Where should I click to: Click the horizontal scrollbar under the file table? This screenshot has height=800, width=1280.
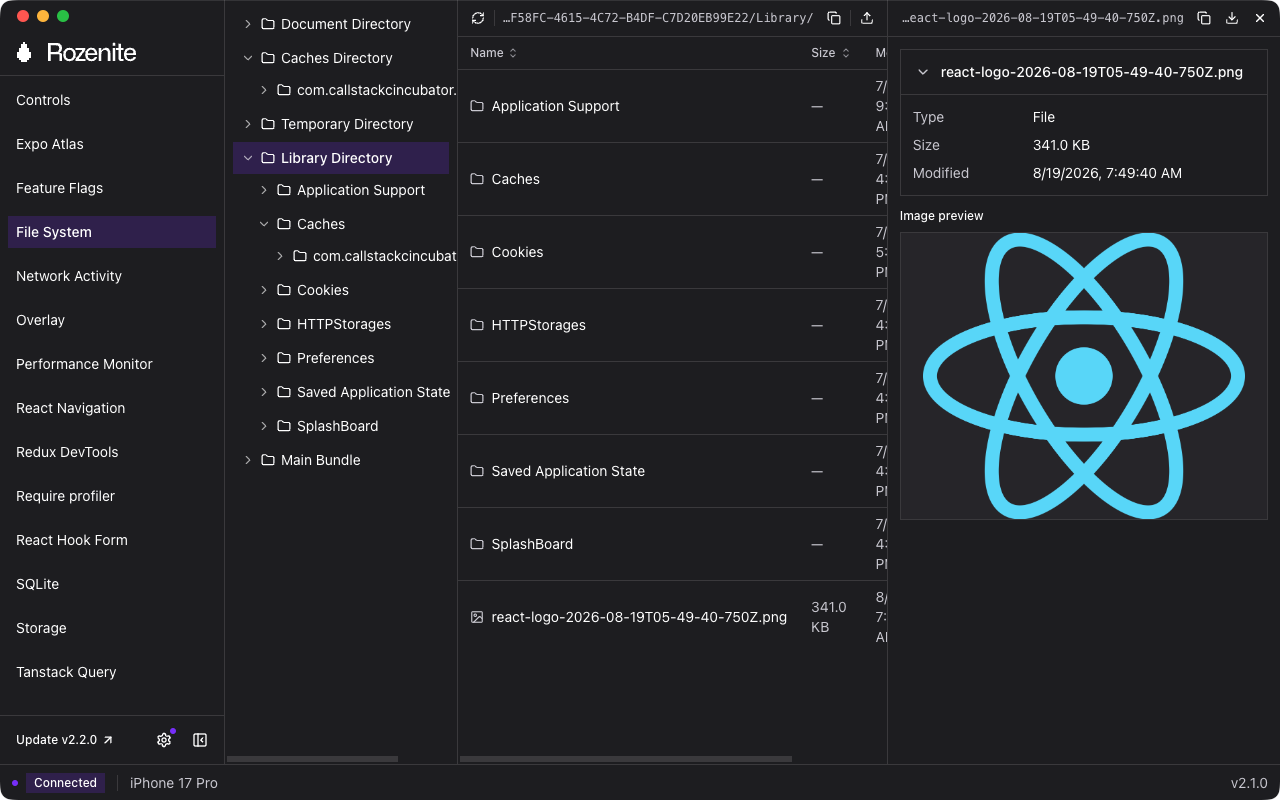point(626,759)
